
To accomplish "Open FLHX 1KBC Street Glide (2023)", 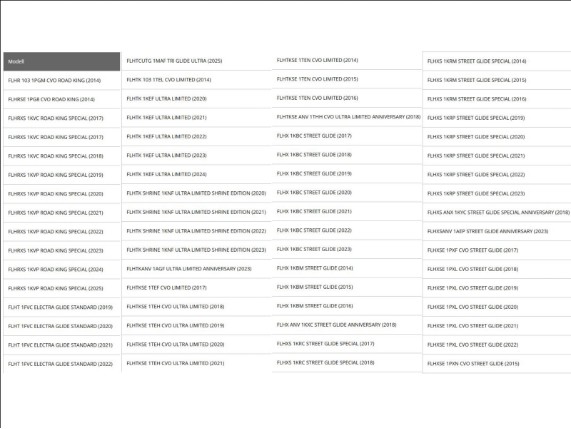I will (x=314, y=250).
